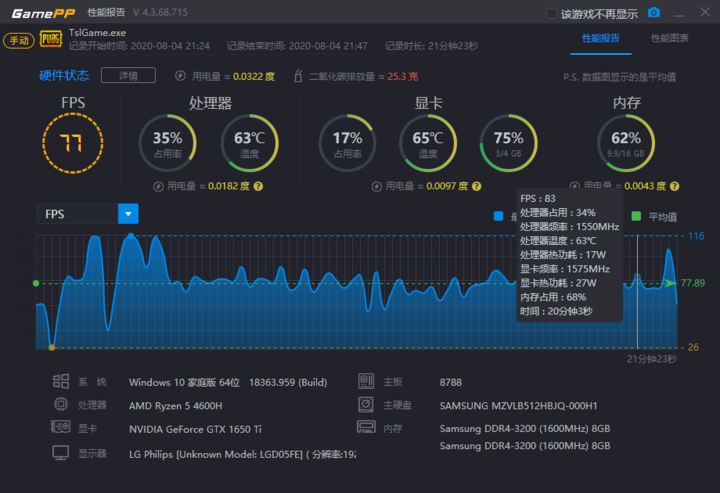720x493 pixels.
Task: Click the graphics card power help question icon
Action: (x=477, y=186)
